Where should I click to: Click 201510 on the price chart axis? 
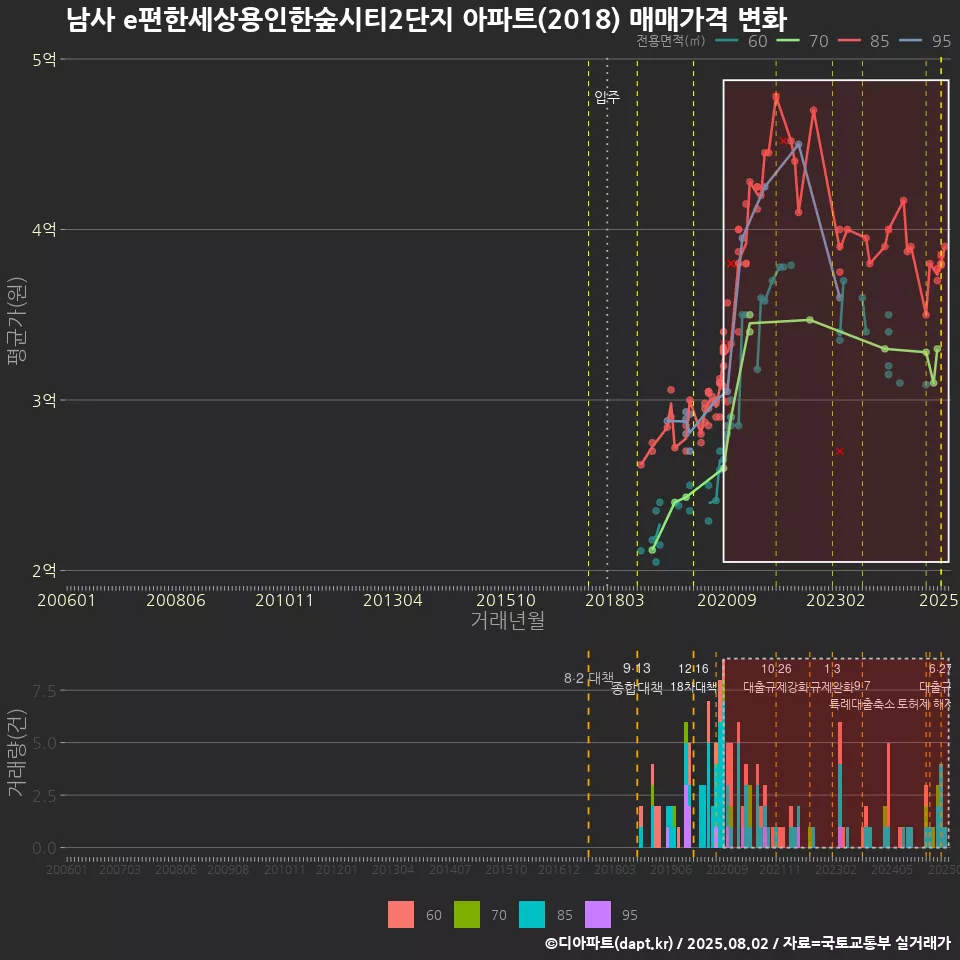click(506, 600)
